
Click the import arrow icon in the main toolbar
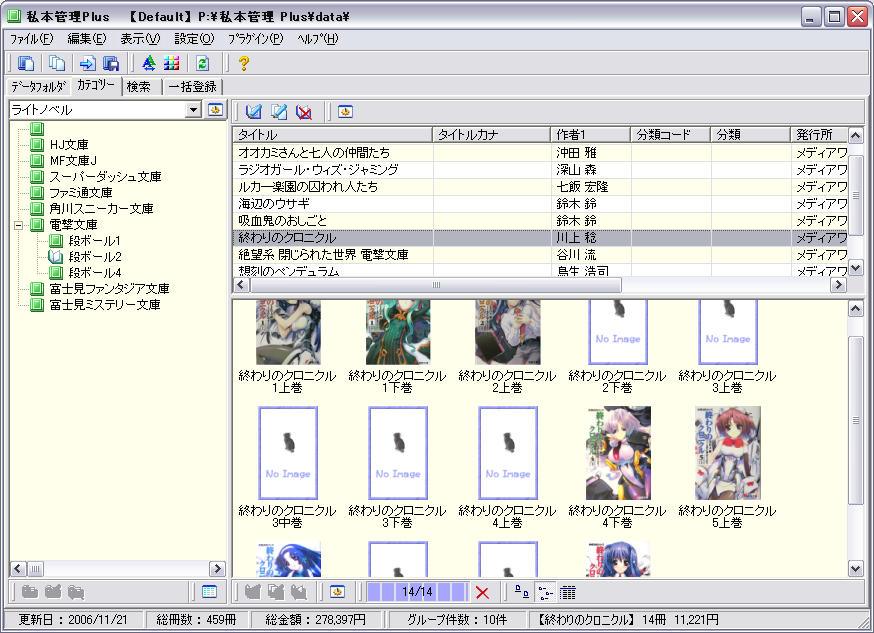pos(87,63)
